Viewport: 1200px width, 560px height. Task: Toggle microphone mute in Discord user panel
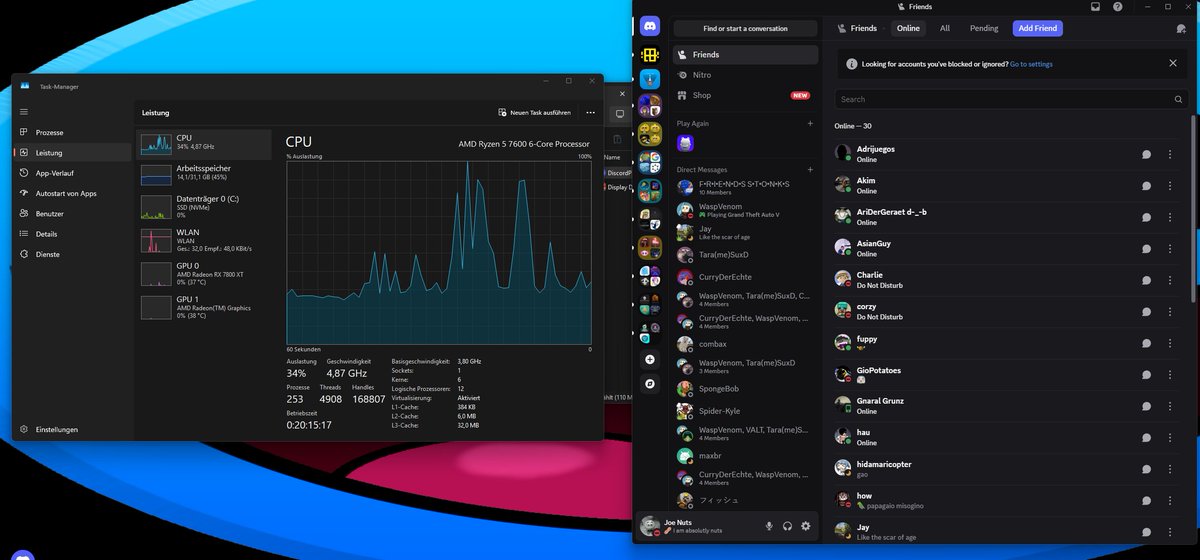coord(769,526)
